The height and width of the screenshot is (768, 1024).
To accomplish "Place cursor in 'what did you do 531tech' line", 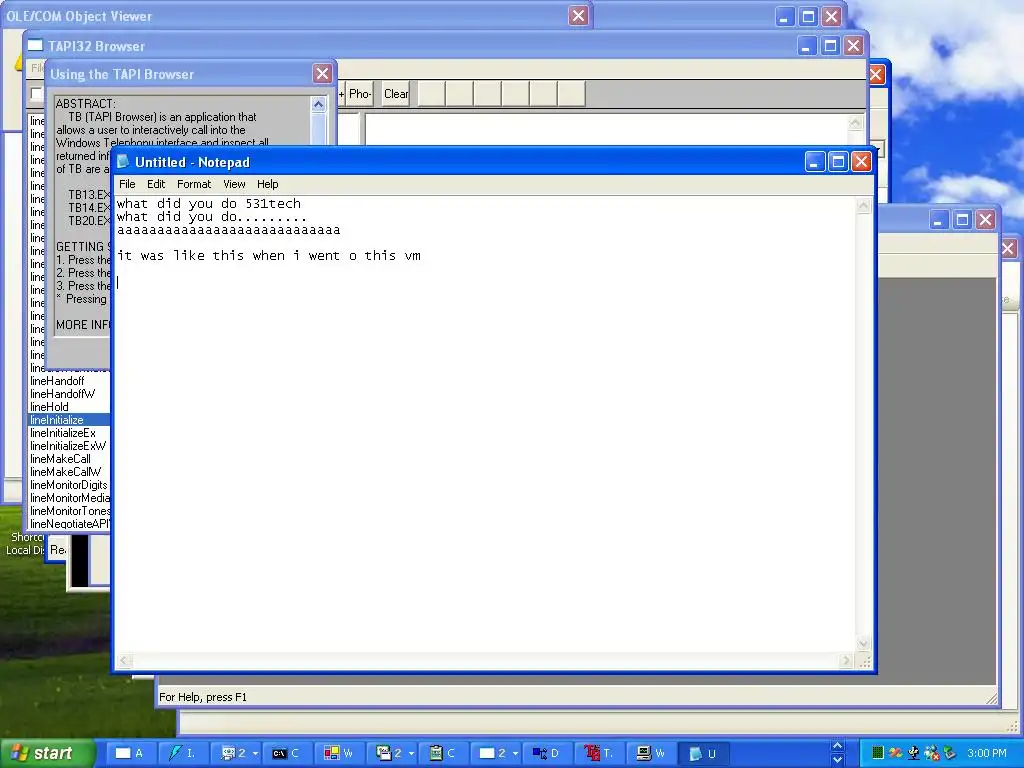I will click(209, 204).
